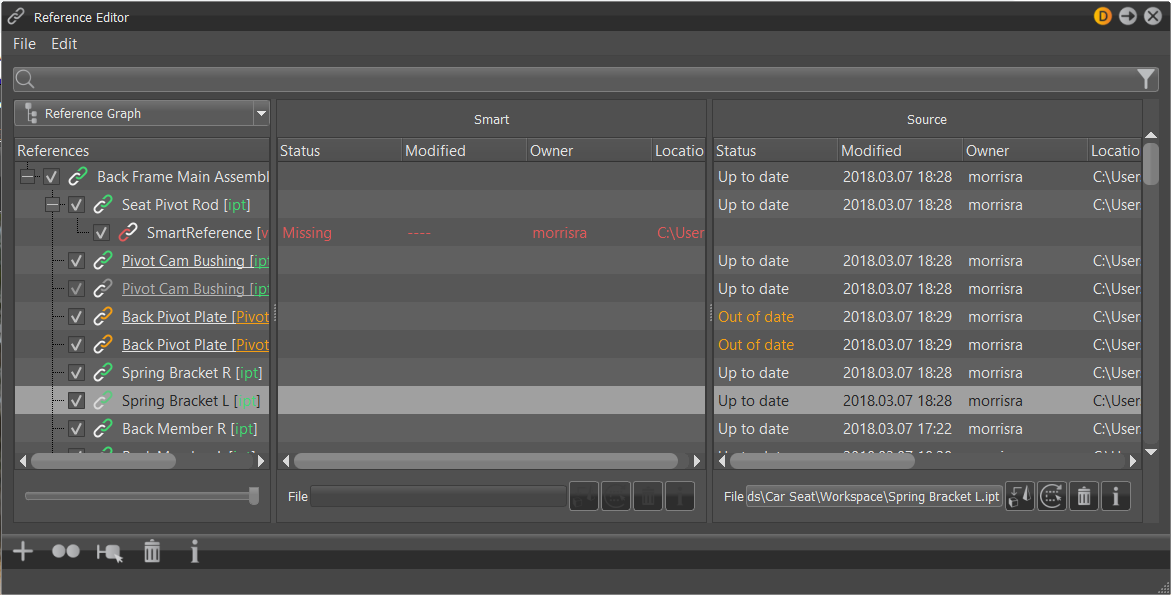The width and height of the screenshot is (1171, 595).
Task: Collapse the Back Frame Main Assembly node
Action: click(25, 176)
